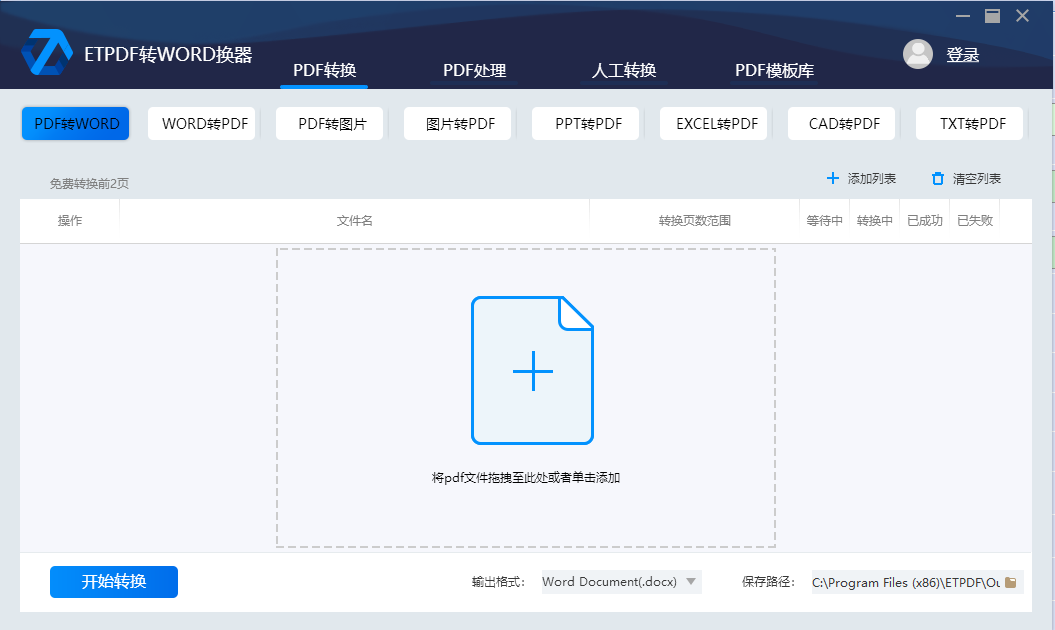Select the CAD转PDF conversion tool
1055x630 pixels.
coord(841,123)
